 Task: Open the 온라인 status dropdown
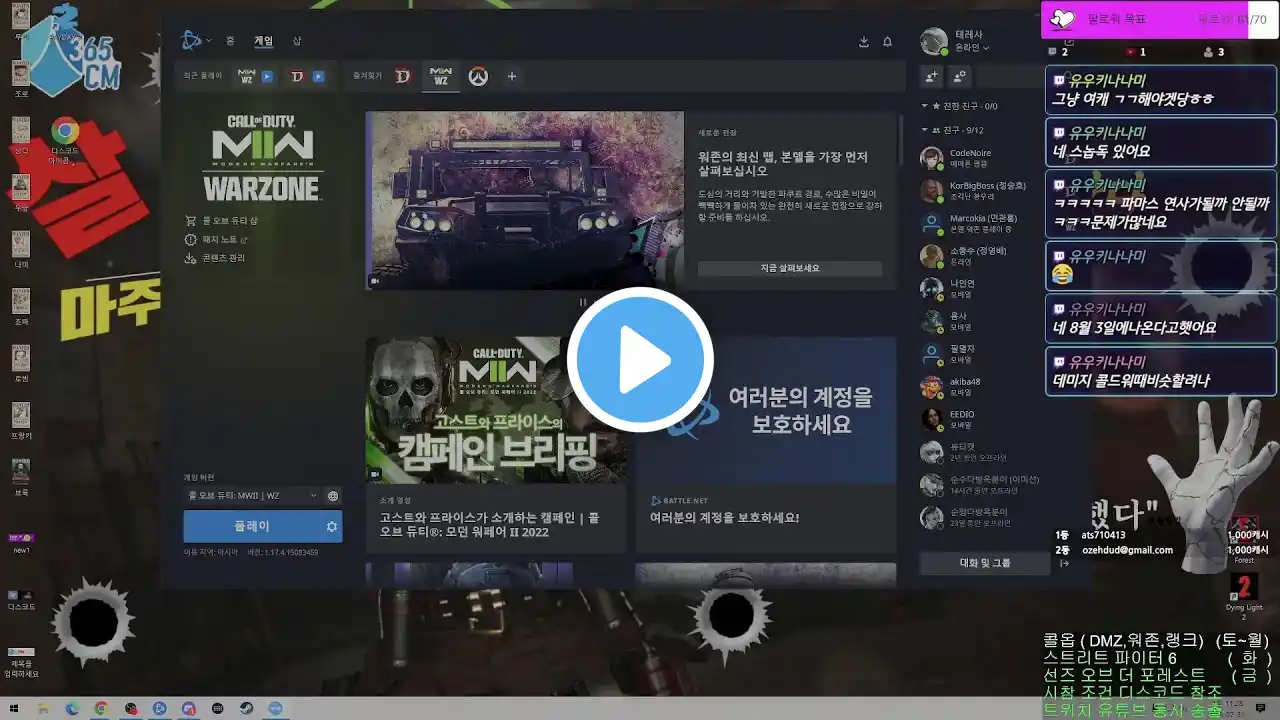click(972, 48)
